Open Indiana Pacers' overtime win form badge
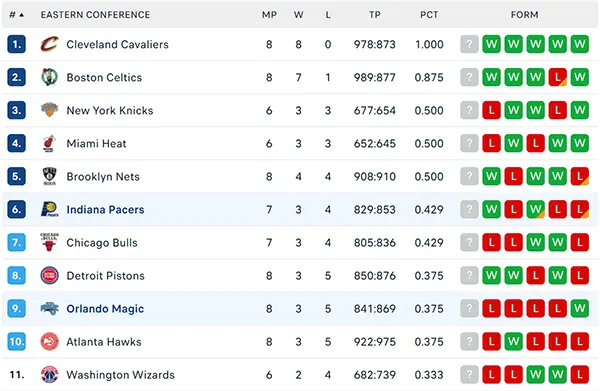Screen dimensions: 600x391 535,209
